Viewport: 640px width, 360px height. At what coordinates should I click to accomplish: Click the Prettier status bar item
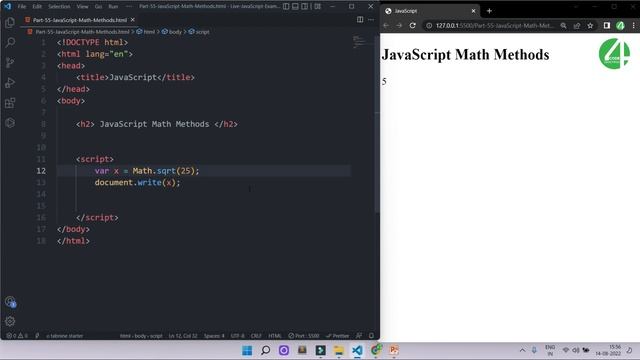(338, 336)
